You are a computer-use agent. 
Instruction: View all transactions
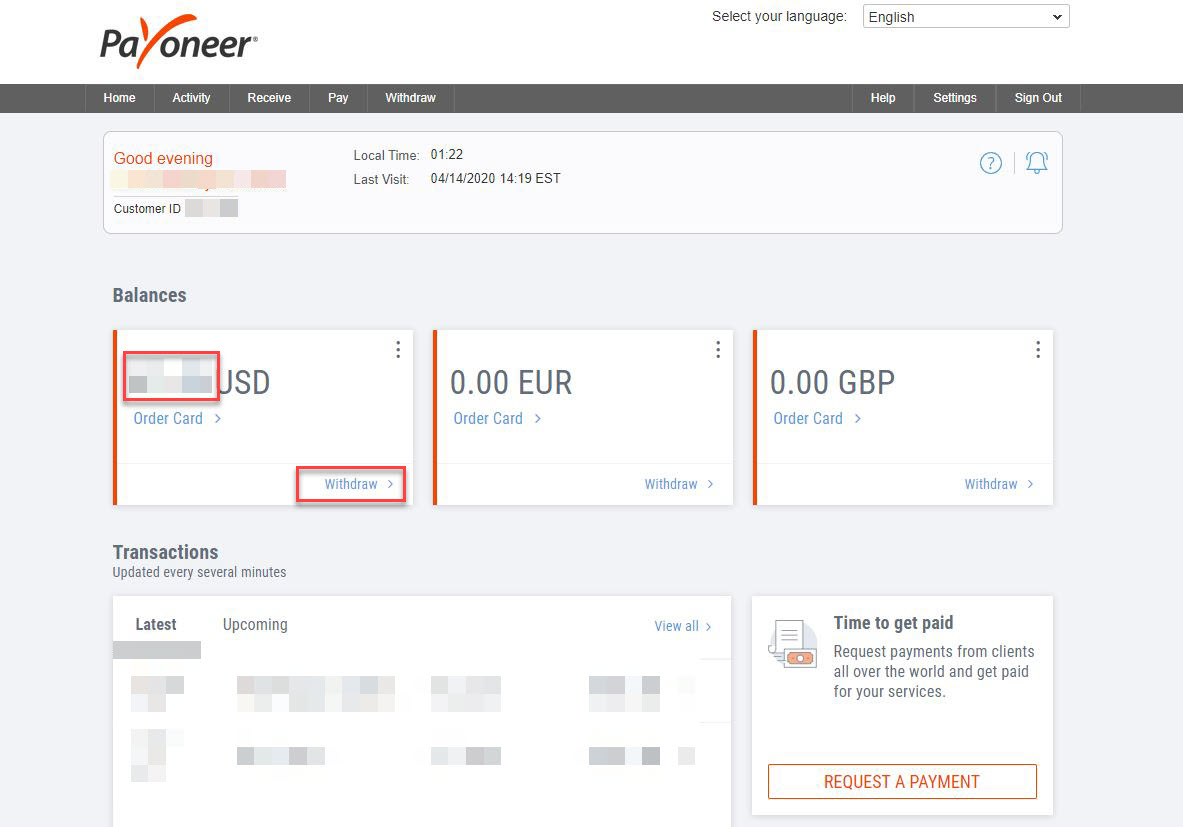coord(683,626)
